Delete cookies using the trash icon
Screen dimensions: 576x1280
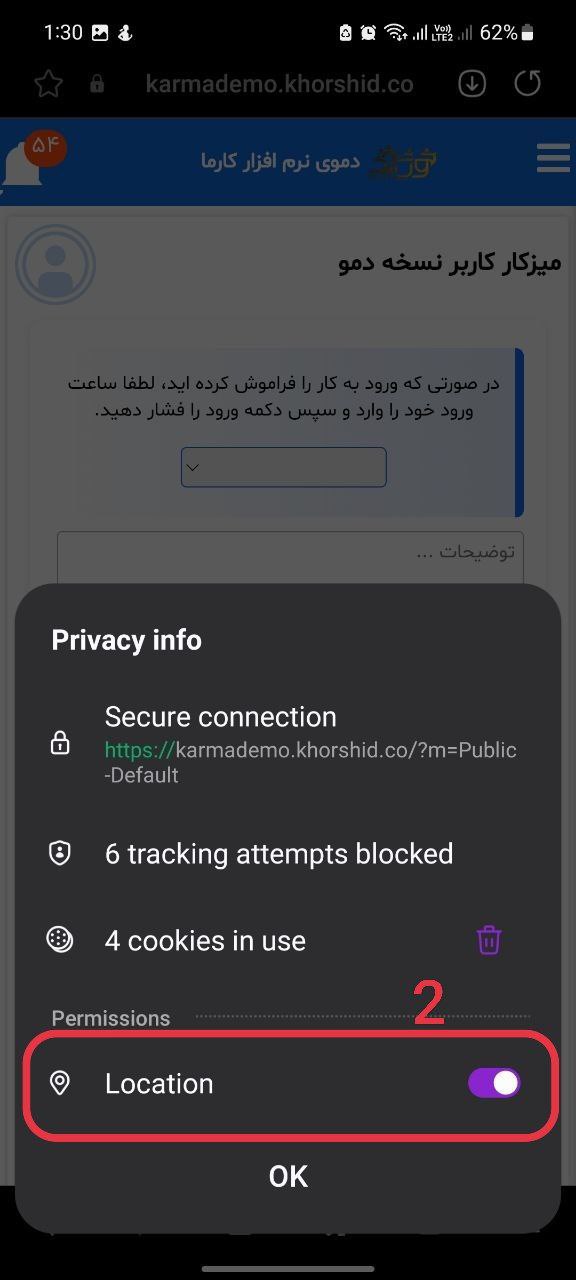pyautogui.click(x=489, y=940)
